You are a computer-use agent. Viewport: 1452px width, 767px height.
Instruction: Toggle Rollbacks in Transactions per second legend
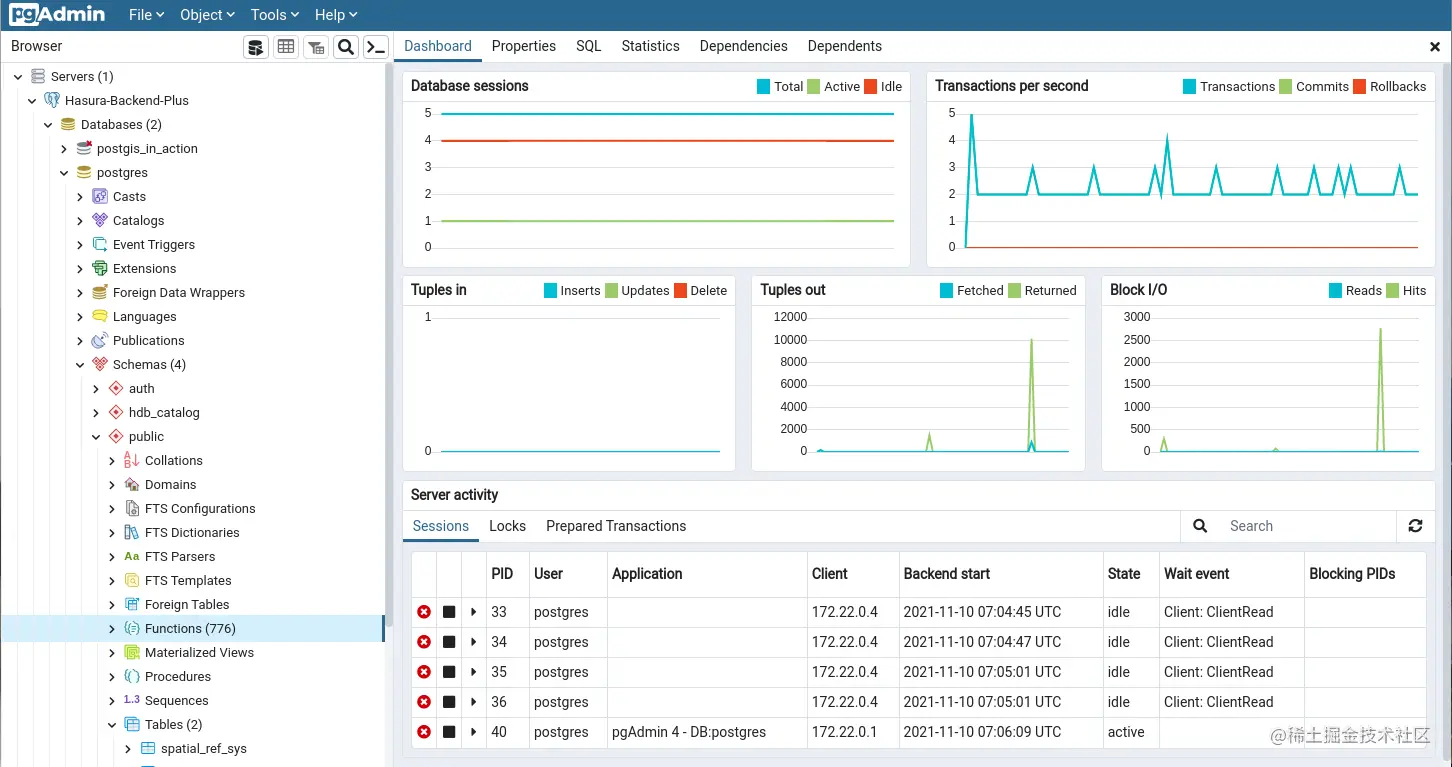[x=1391, y=86]
